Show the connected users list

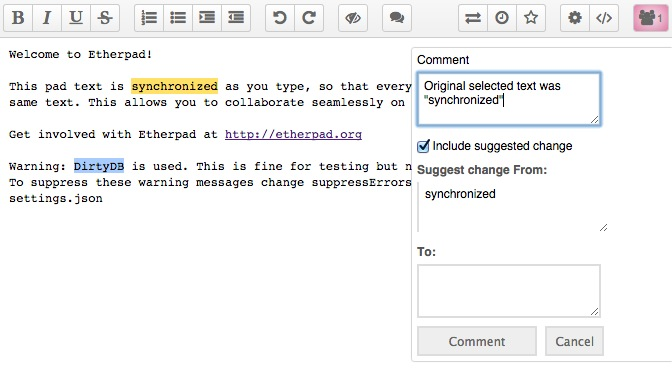(x=651, y=18)
